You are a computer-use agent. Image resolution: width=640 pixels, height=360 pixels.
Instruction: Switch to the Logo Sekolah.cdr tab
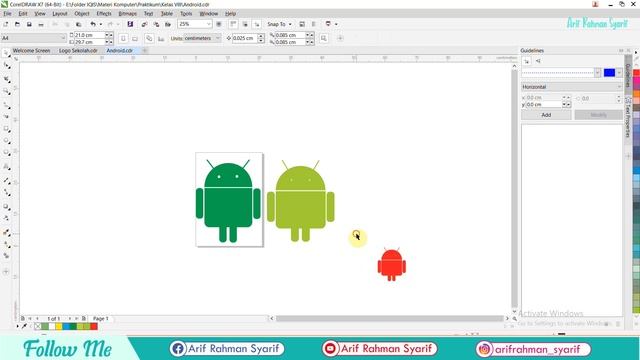point(78,51)
